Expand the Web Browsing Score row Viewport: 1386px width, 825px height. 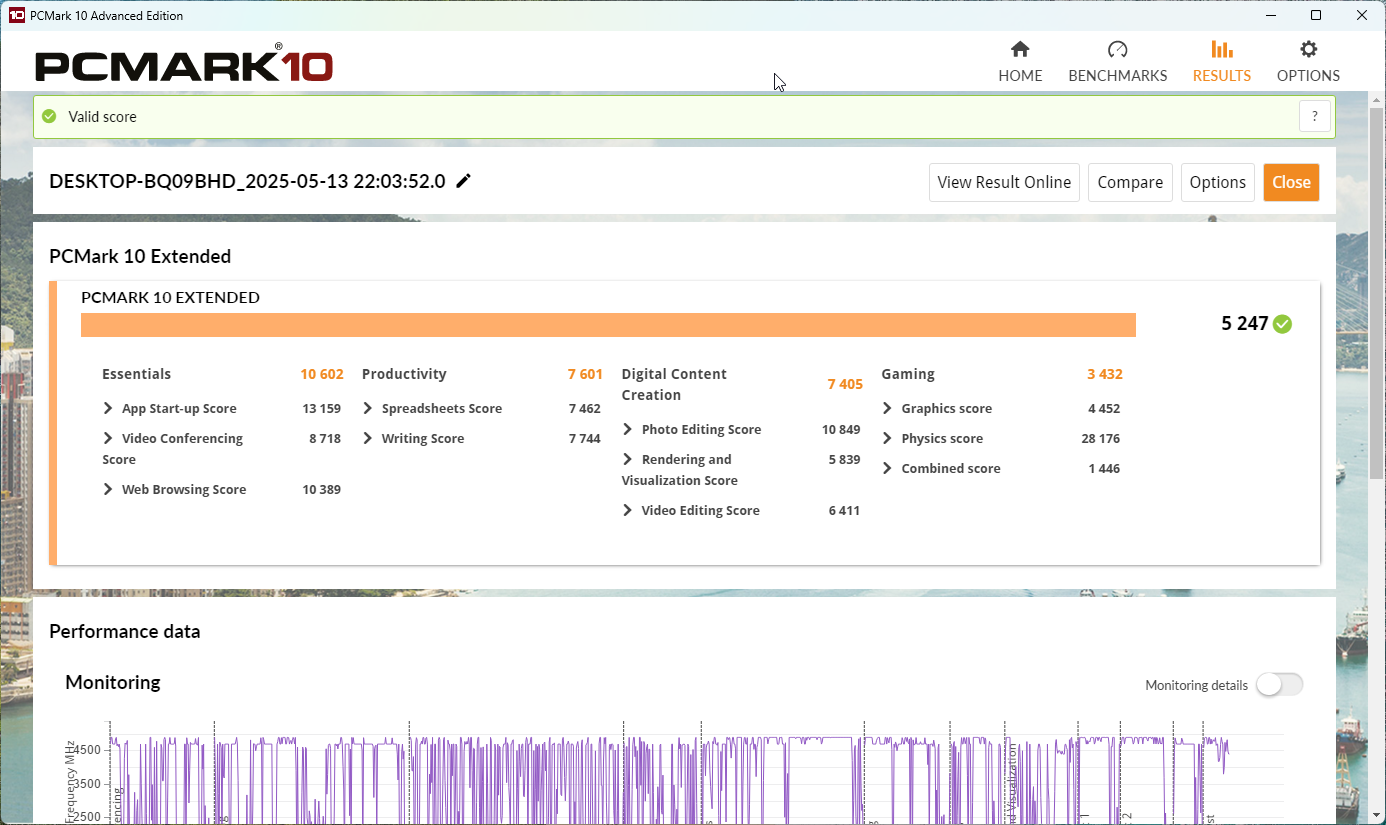[x=108, y=489]
